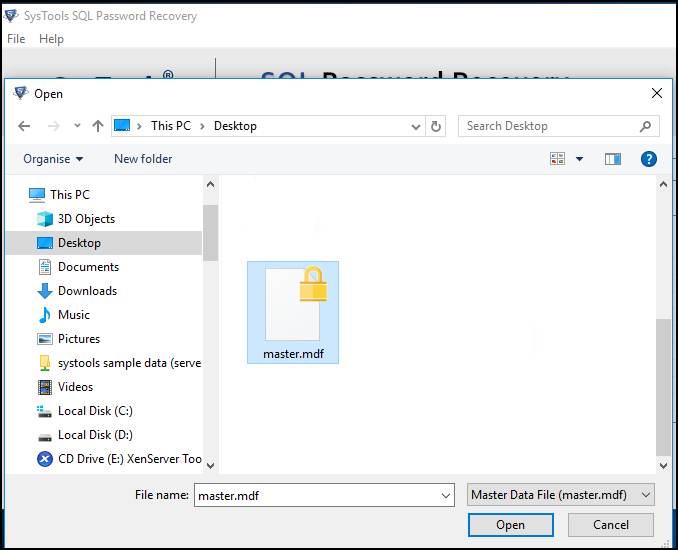Click the Open dialog title icon
Screen dimensions: 678x550
tap(21, 93)
